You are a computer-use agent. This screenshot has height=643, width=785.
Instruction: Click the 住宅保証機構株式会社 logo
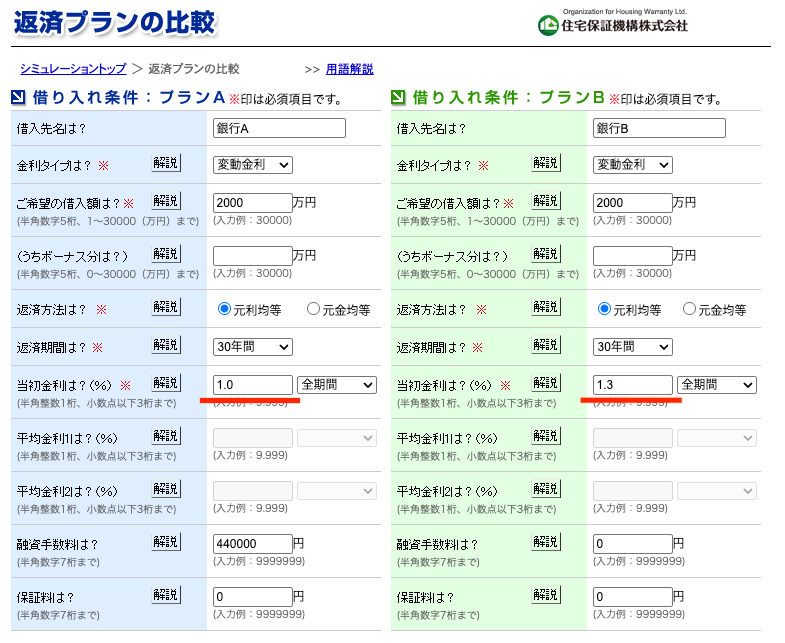coord(612,24)
